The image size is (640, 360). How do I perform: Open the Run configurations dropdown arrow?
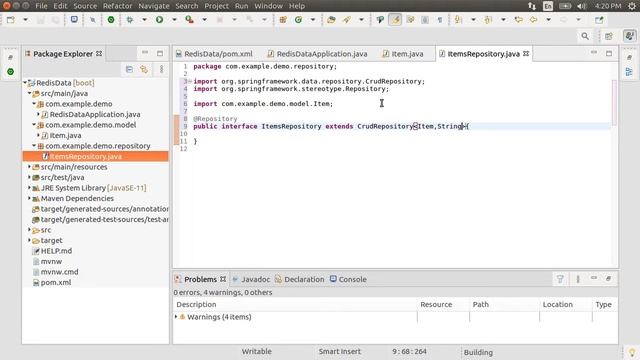[174, 20]
